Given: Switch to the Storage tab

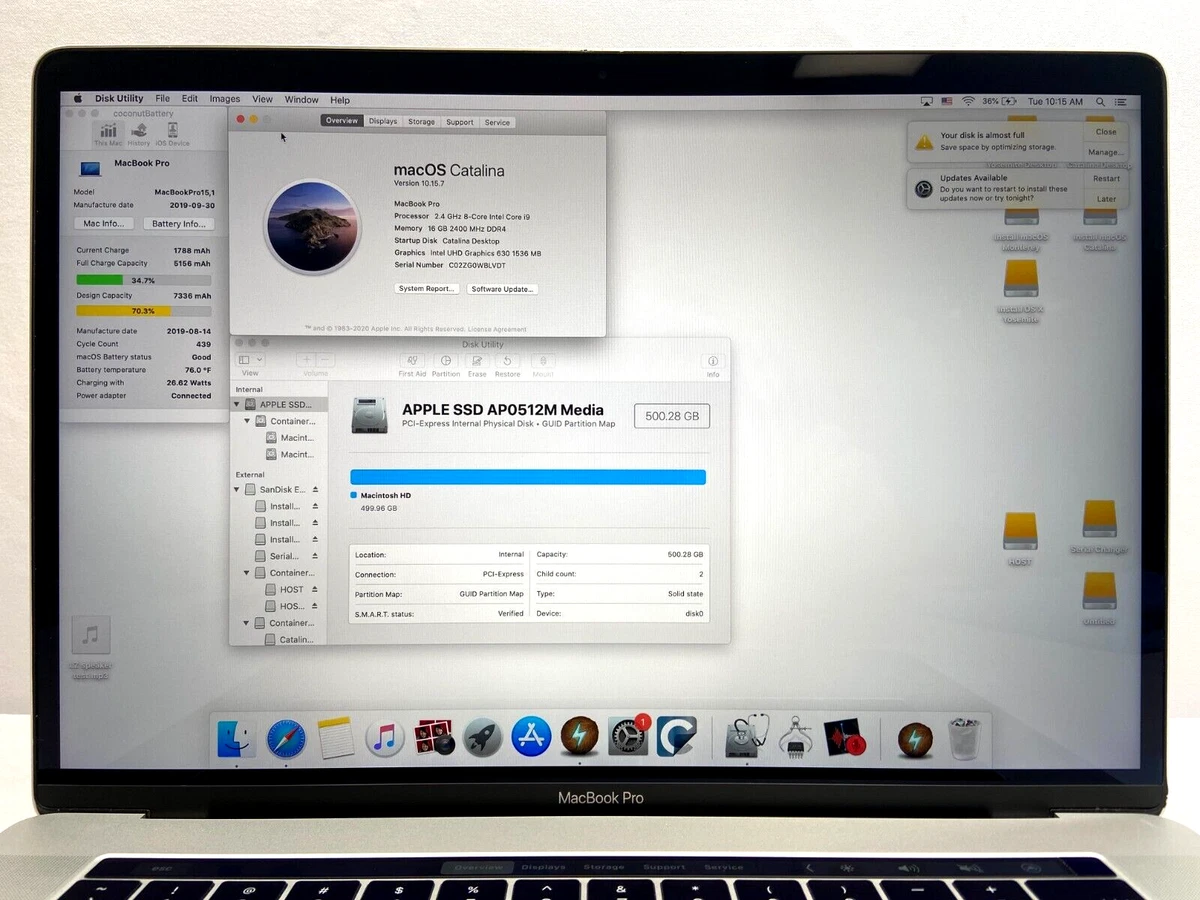Looking at the screenshot, I should click(421, 122).
